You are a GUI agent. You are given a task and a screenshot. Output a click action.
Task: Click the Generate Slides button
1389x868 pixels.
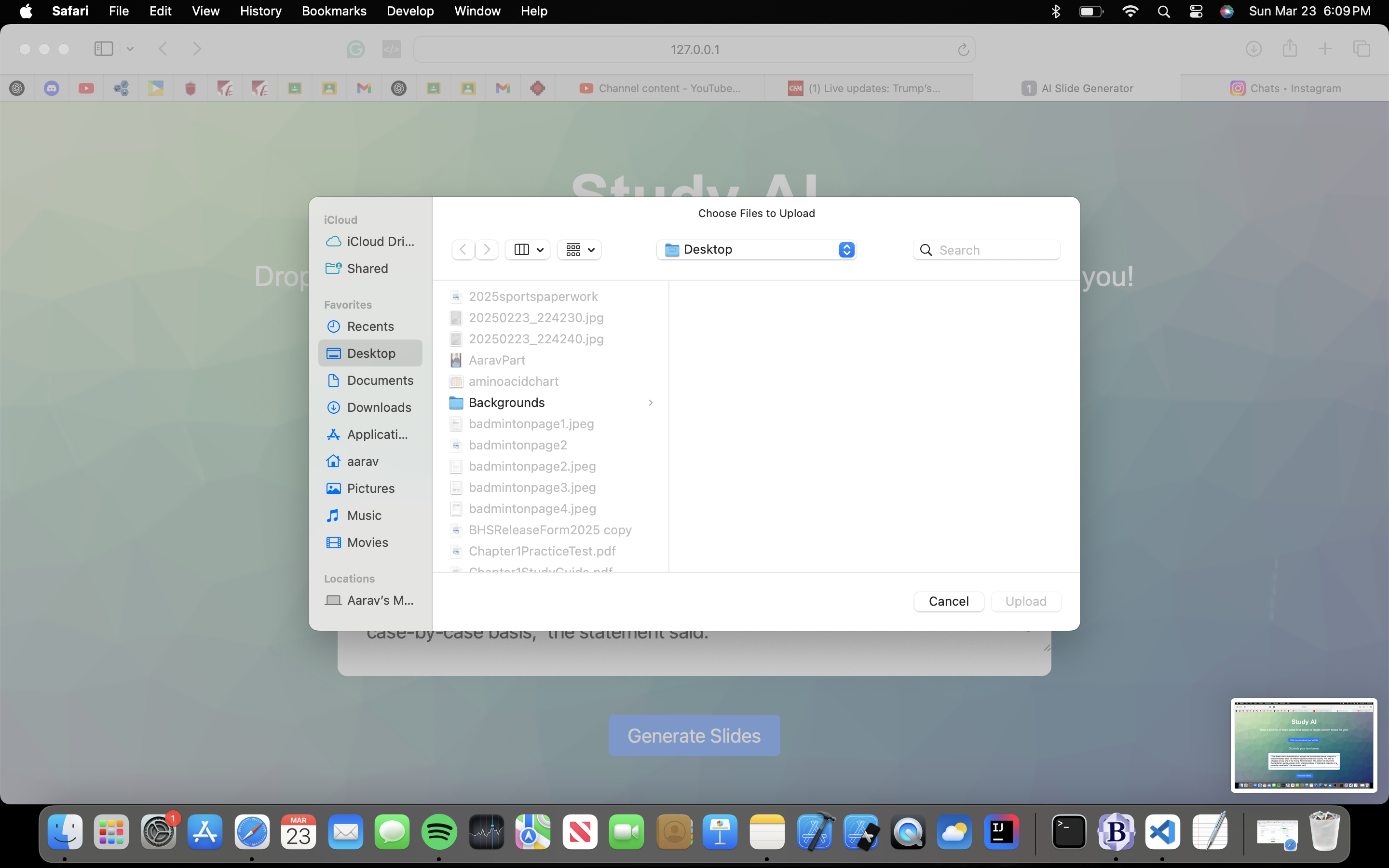(x=694, y=735)
